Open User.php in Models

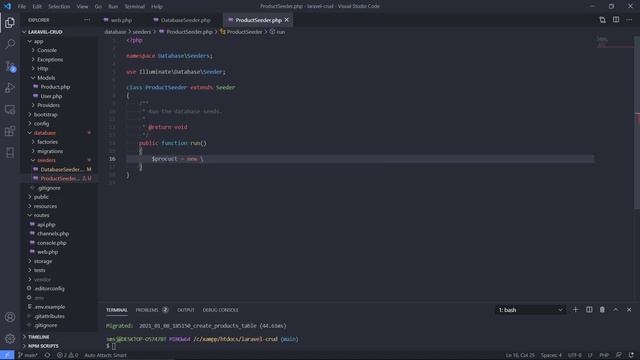tap(51, 96)
